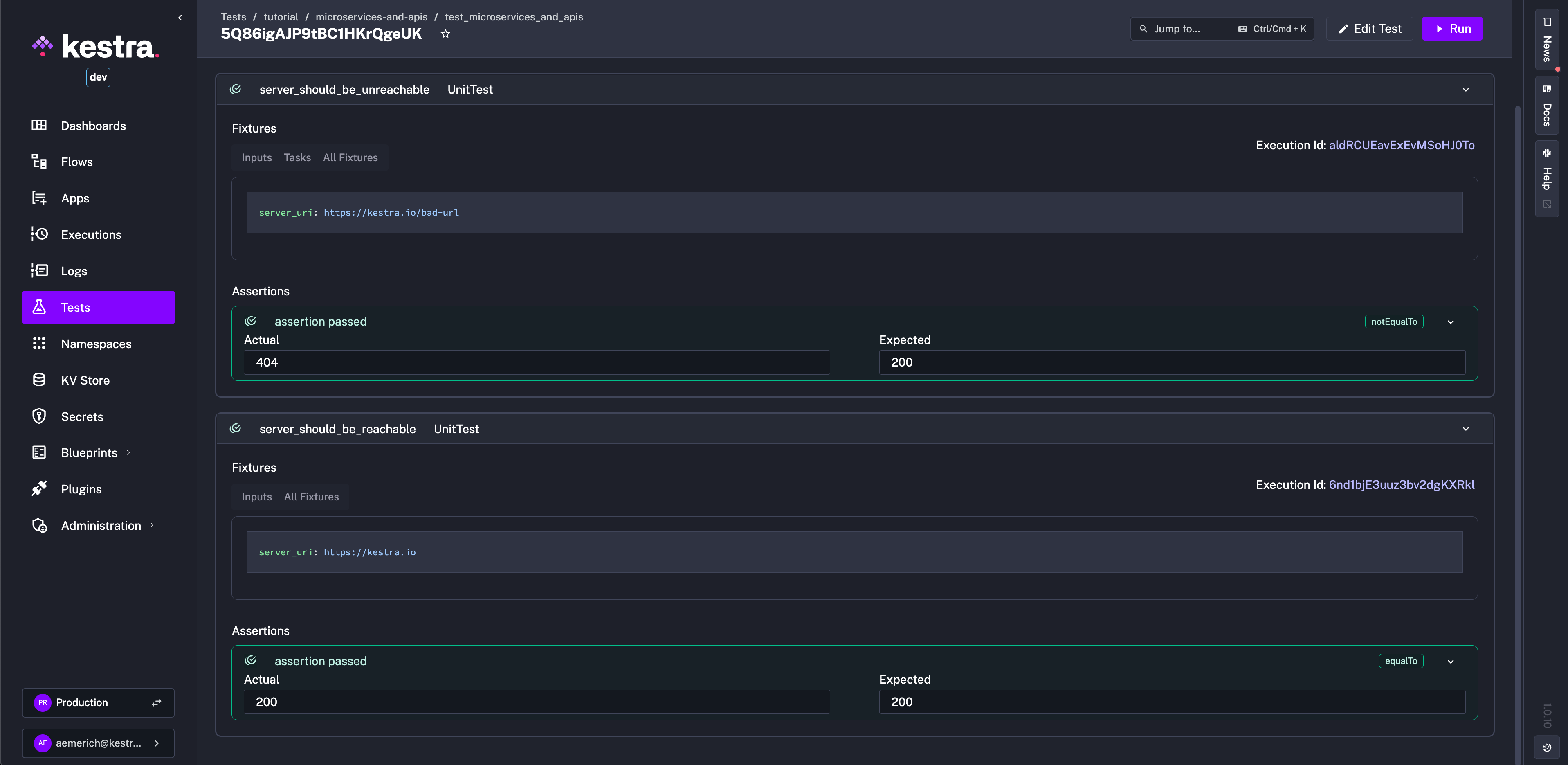Open the Executions view
The height and width of the screenshot is (765, 1568).
tap(91, 234)
